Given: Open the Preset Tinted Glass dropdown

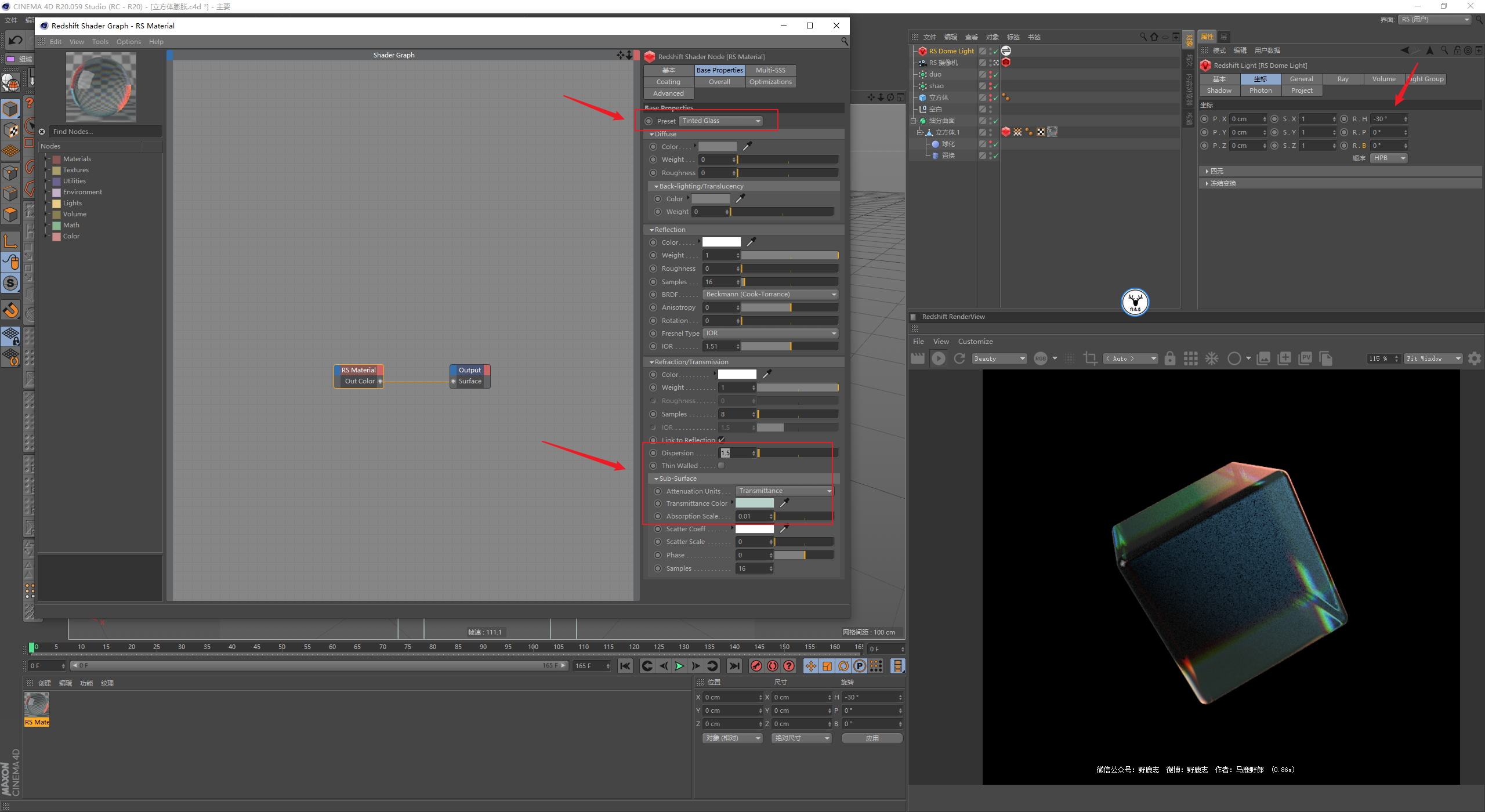Looking at the screenshot, I should tap(720, 121).
